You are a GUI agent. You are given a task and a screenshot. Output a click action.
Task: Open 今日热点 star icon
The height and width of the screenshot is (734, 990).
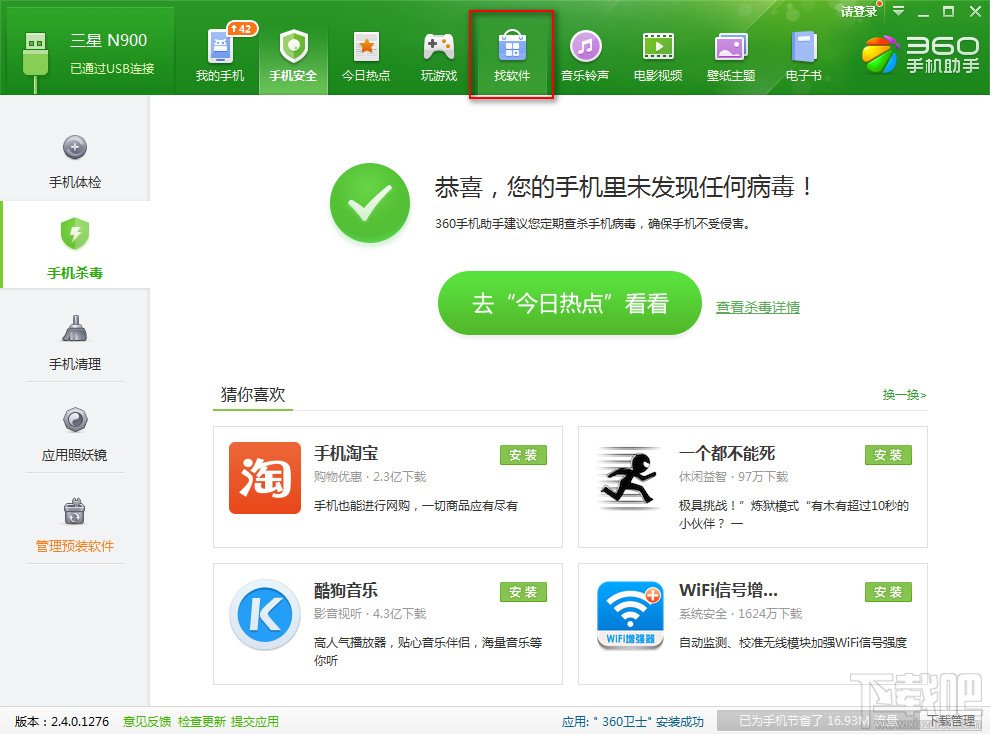[x=366, y=46]
